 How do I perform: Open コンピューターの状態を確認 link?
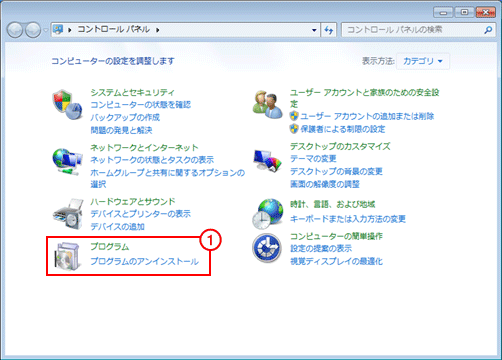[141, 105]
